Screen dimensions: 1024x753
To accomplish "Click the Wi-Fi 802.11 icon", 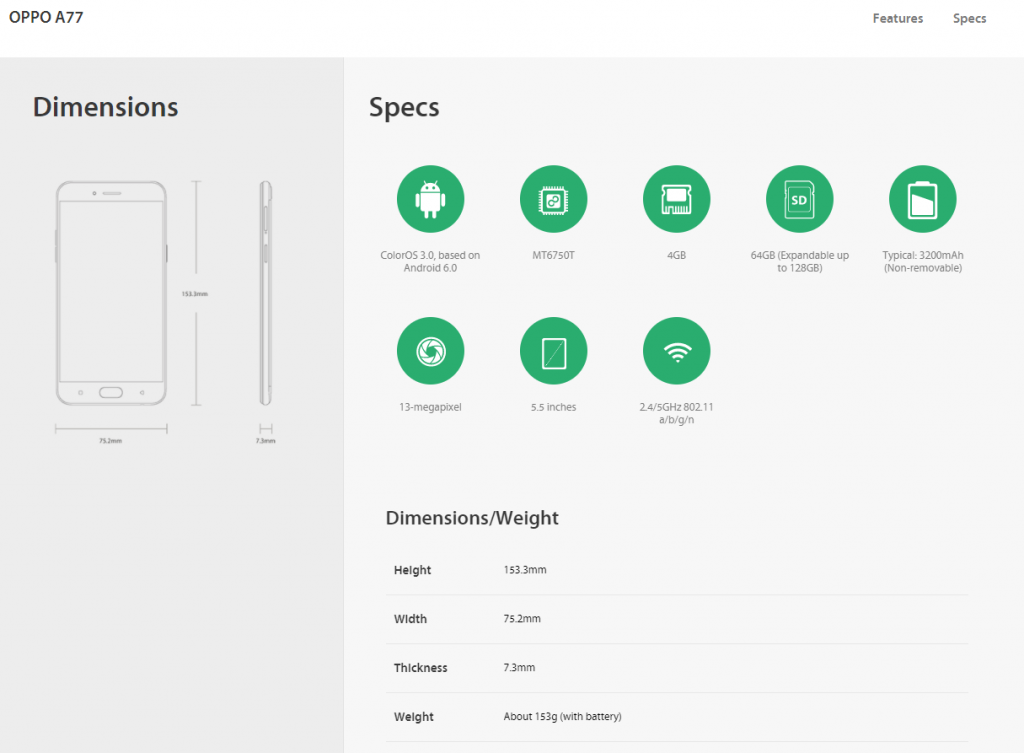I will click(676, 351).
